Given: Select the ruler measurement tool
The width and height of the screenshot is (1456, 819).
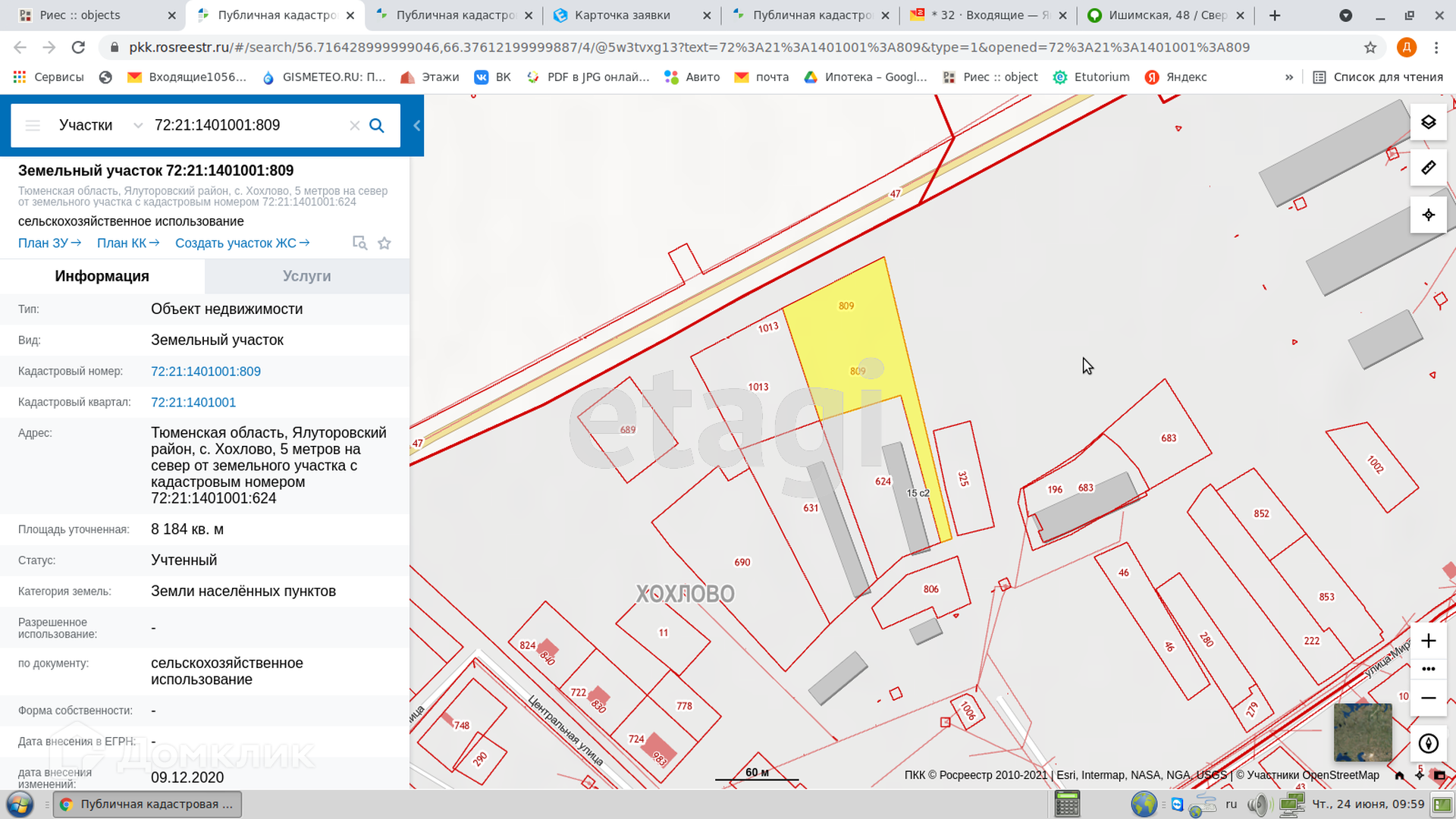Looking at the screenshot, I should click(1428, 168).
